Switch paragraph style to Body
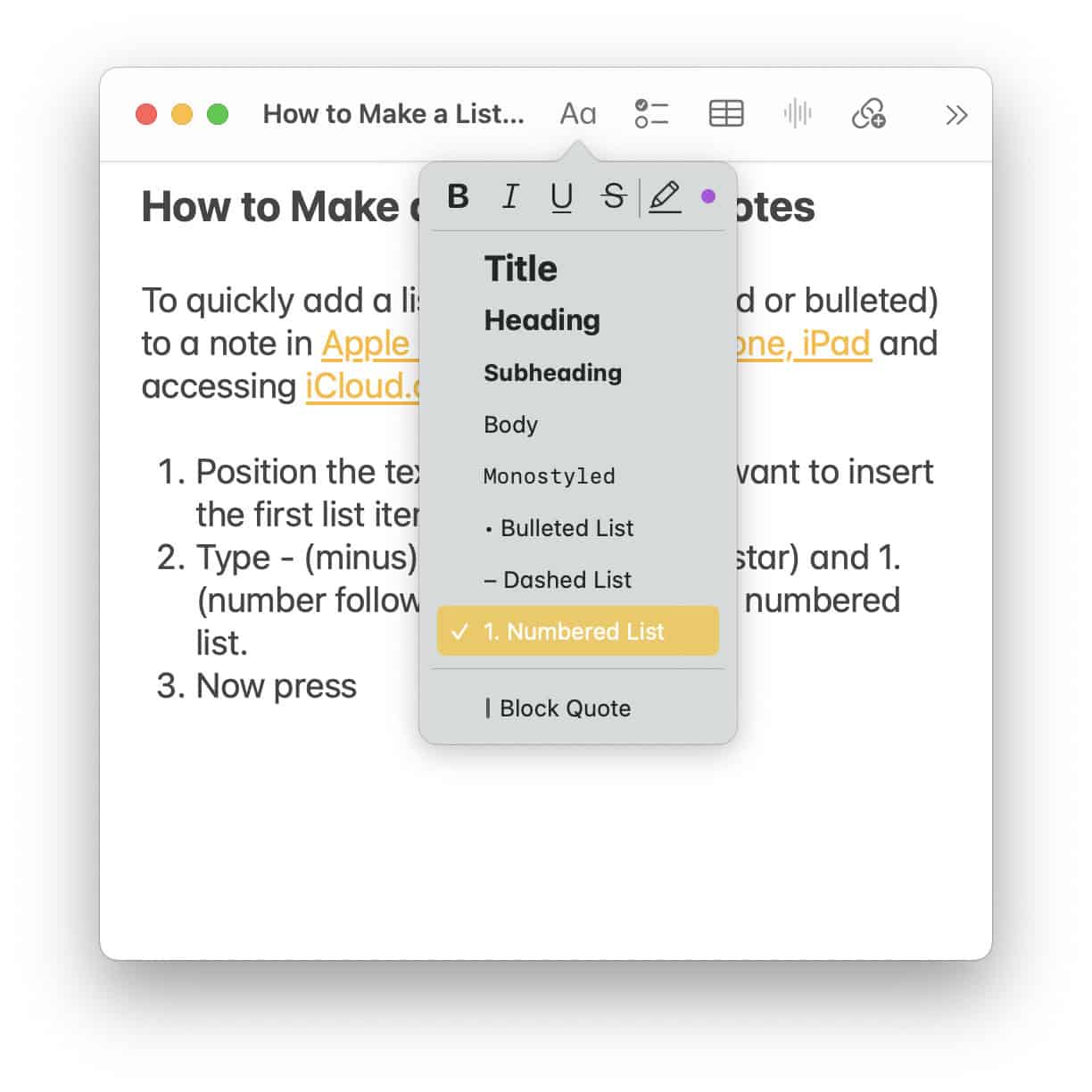Image resolution: width=1092 pixels, height=1092 pixels. [510, 425]
